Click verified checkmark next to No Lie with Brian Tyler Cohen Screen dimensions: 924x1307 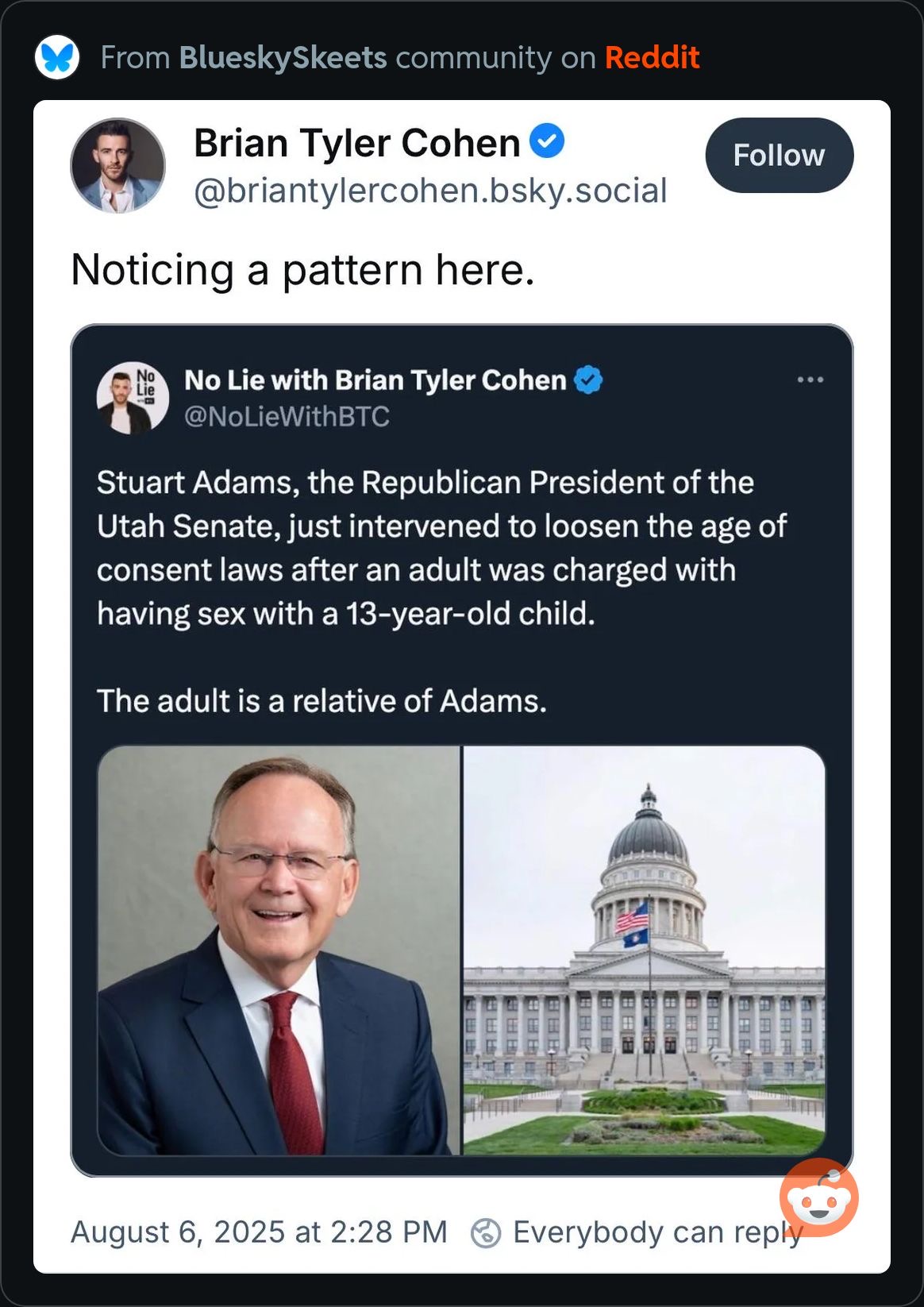(x=588, y=380)
